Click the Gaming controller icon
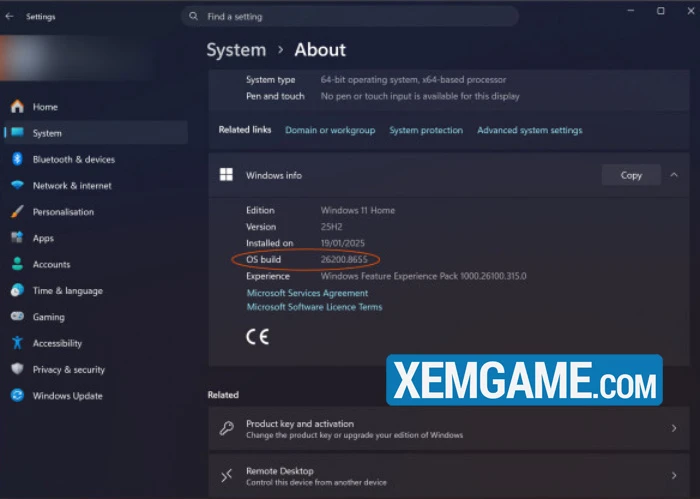This screenshot has width=700, height=499. [17, 316]
